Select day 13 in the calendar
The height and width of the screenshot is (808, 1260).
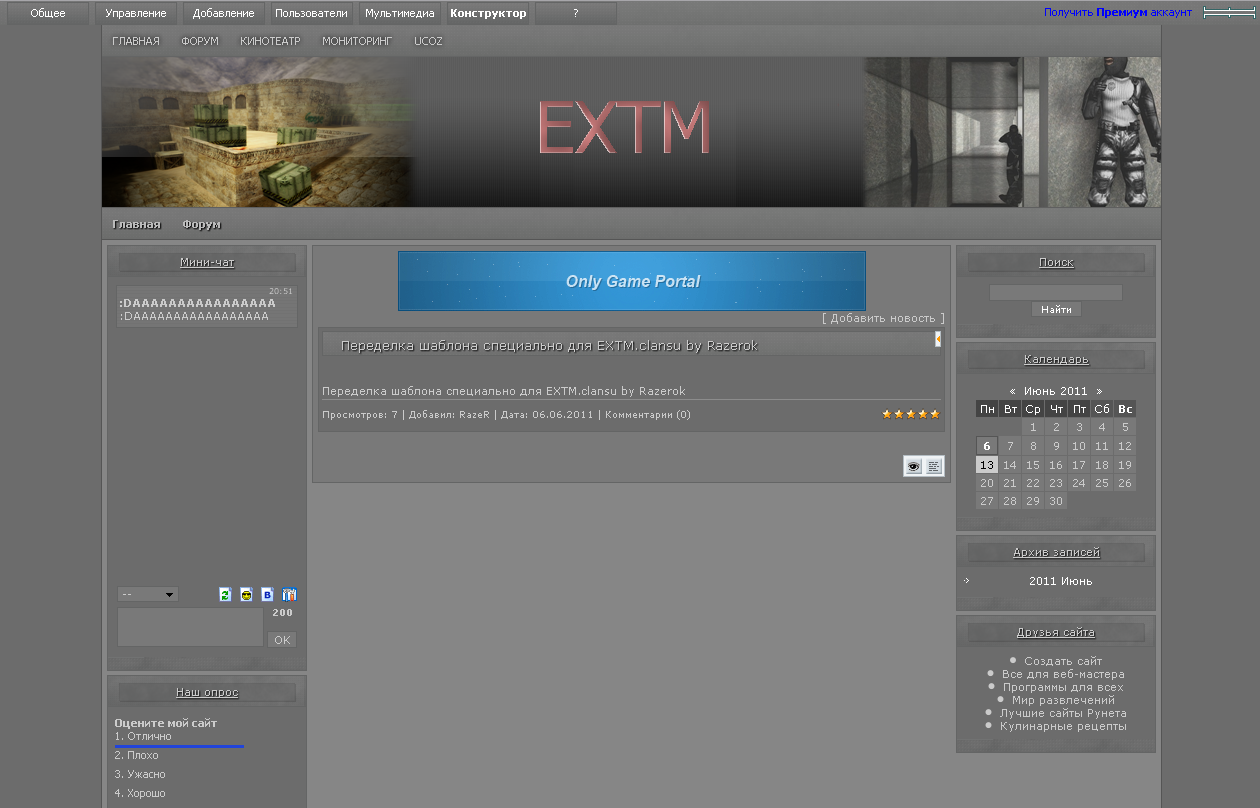(987, 465)
